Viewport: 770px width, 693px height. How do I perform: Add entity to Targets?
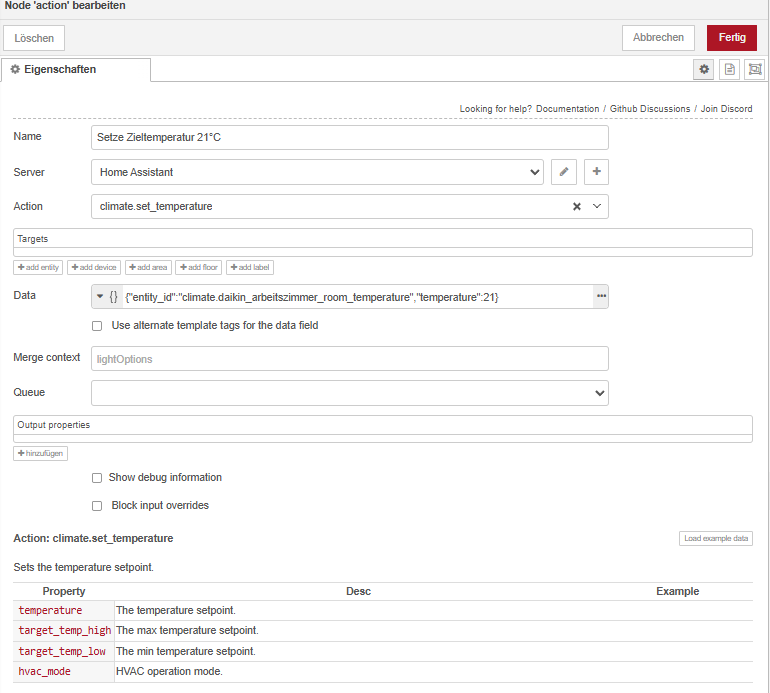[x=39, y=267]
